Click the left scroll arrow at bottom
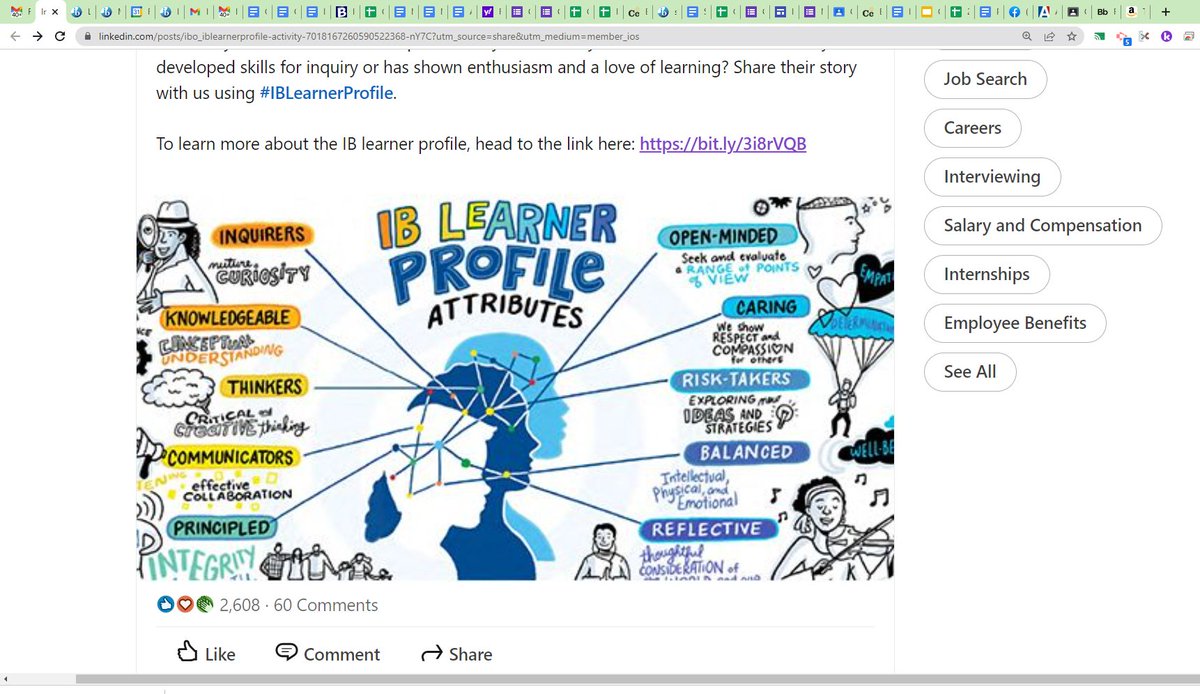This screenshot has width=1200, height=694. [x=7, y=680]
